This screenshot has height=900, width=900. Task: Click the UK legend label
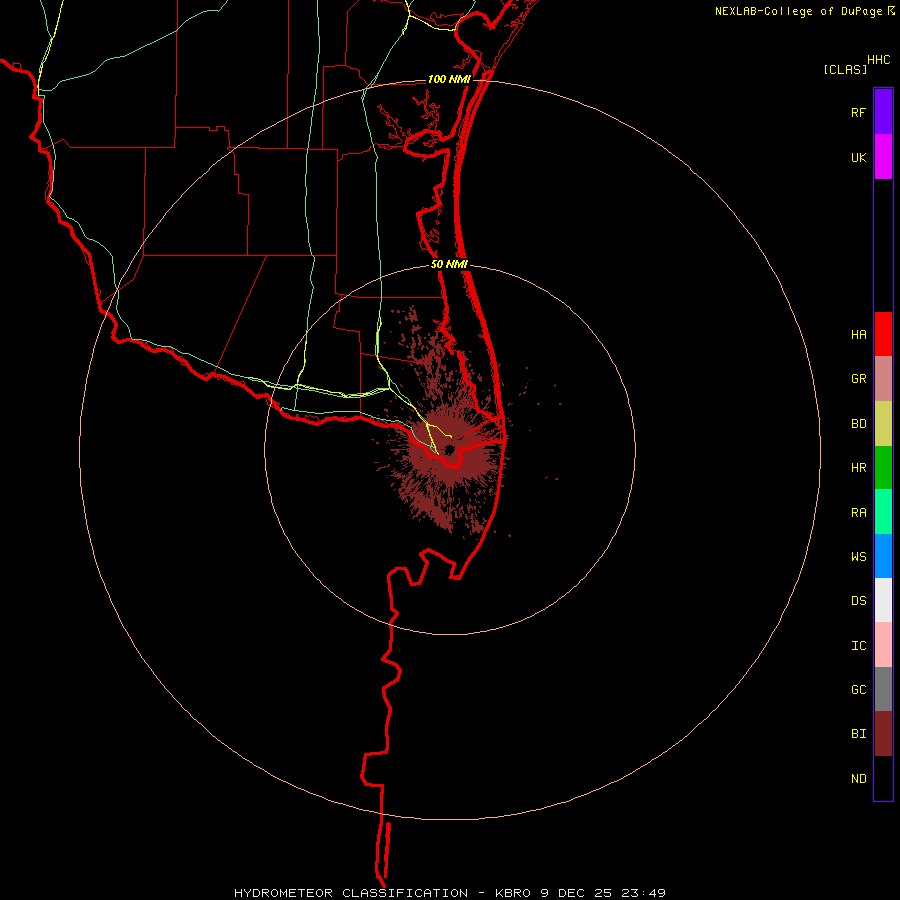(x=859, y=158)
